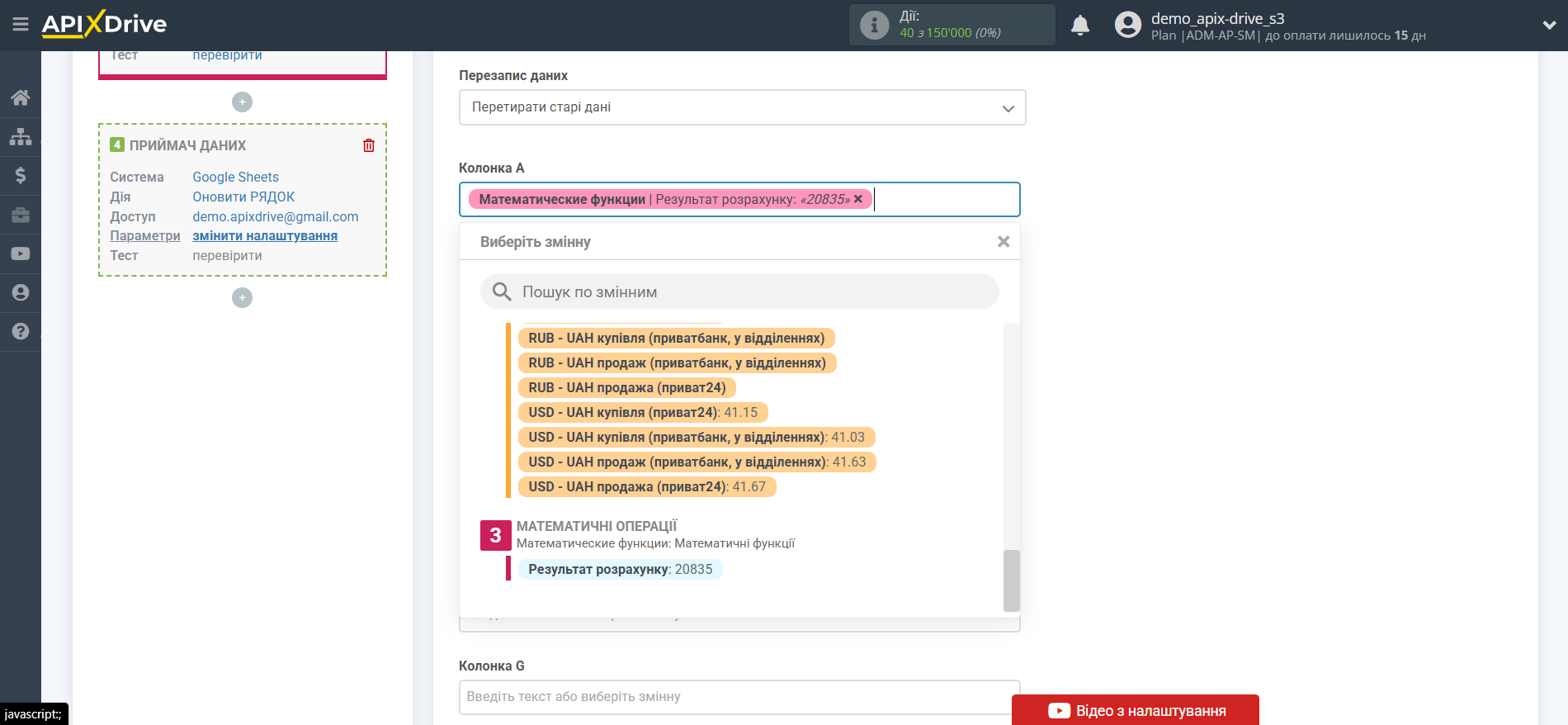
Task: Add a step with plus below ПРИЙМАЧ ДАНИХ
Action: (242, 297)
